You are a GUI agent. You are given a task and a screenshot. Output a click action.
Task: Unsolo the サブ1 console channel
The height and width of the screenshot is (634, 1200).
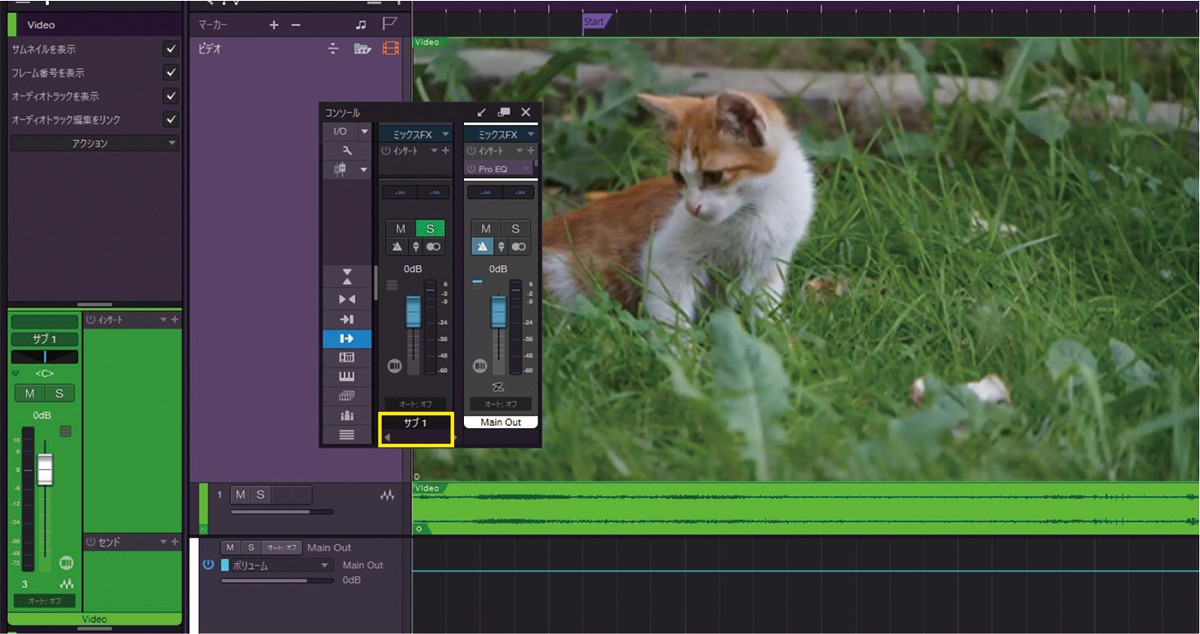point(430,229)
